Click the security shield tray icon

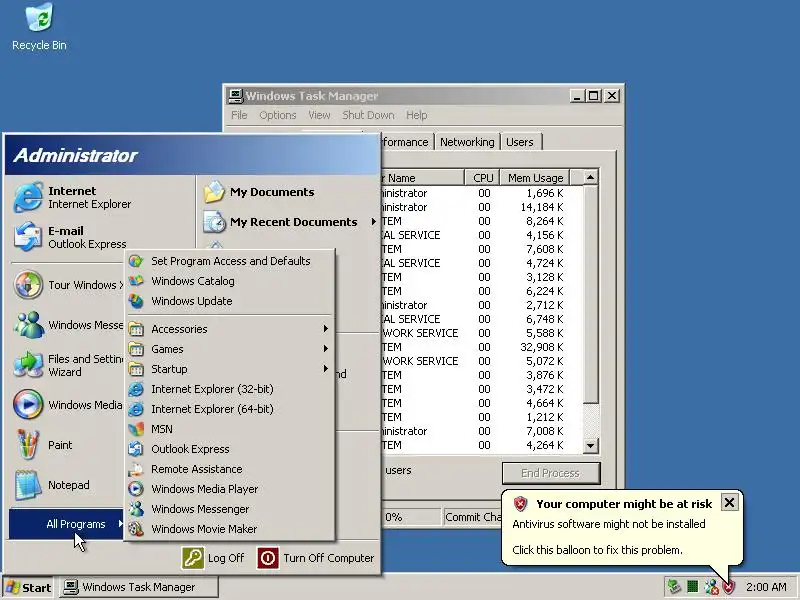729,587
